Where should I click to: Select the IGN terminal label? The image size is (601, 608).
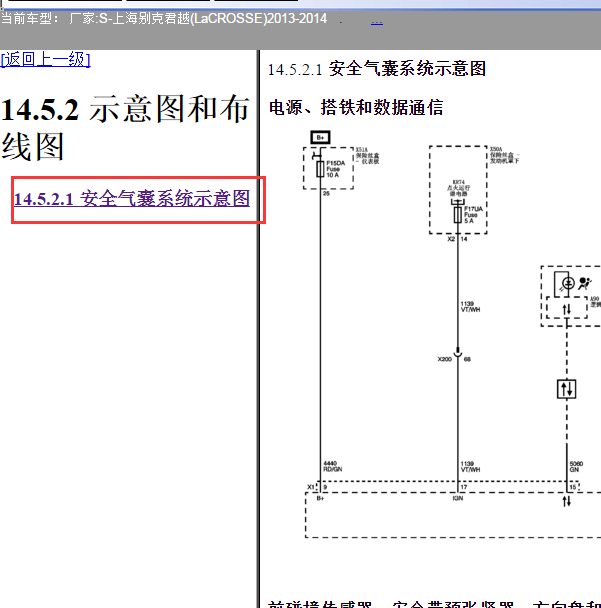pos(458,498)
